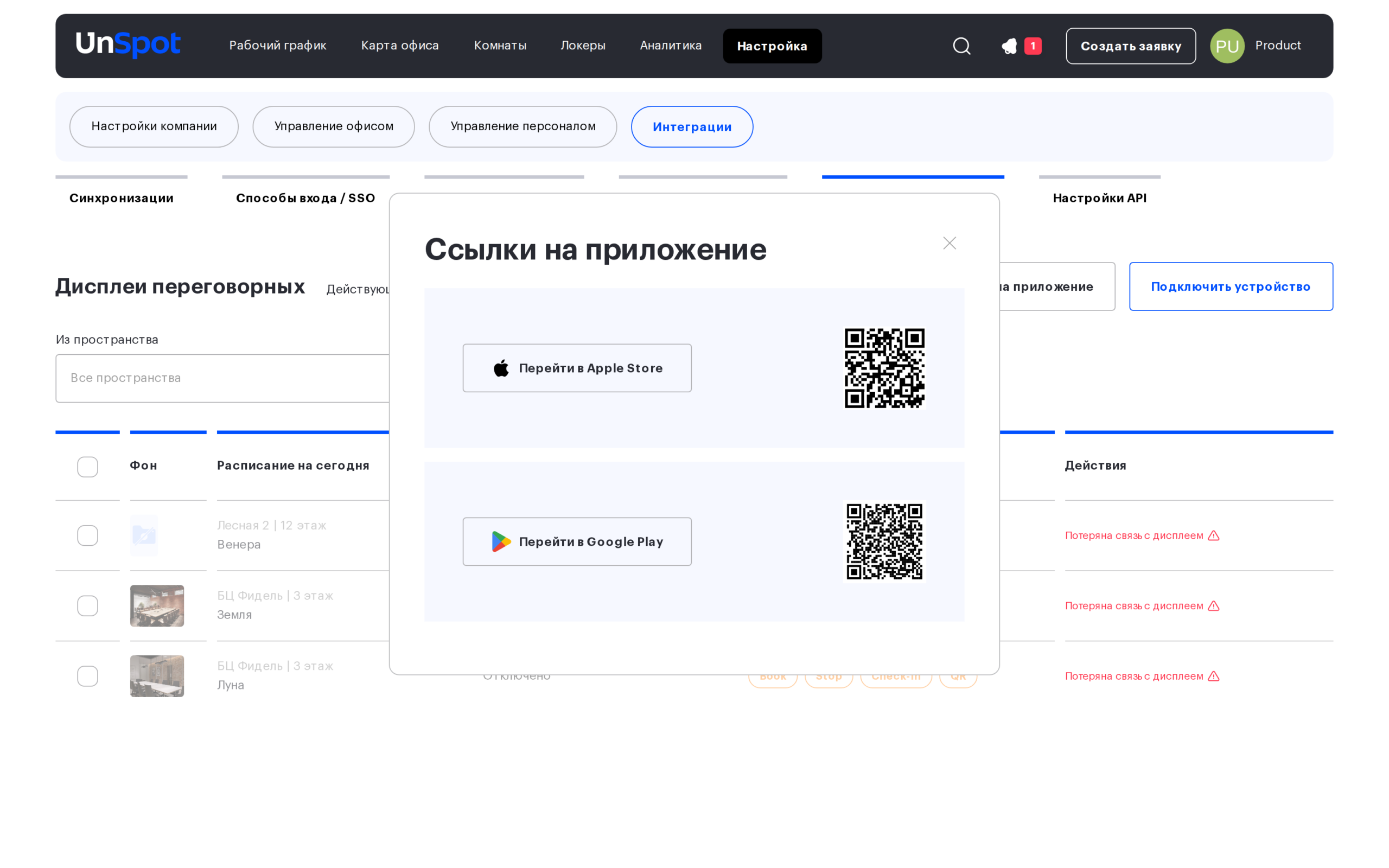This screenshot has width=1389, height=868.
Task: Open Локеры menu item
Action: [583, 46]
